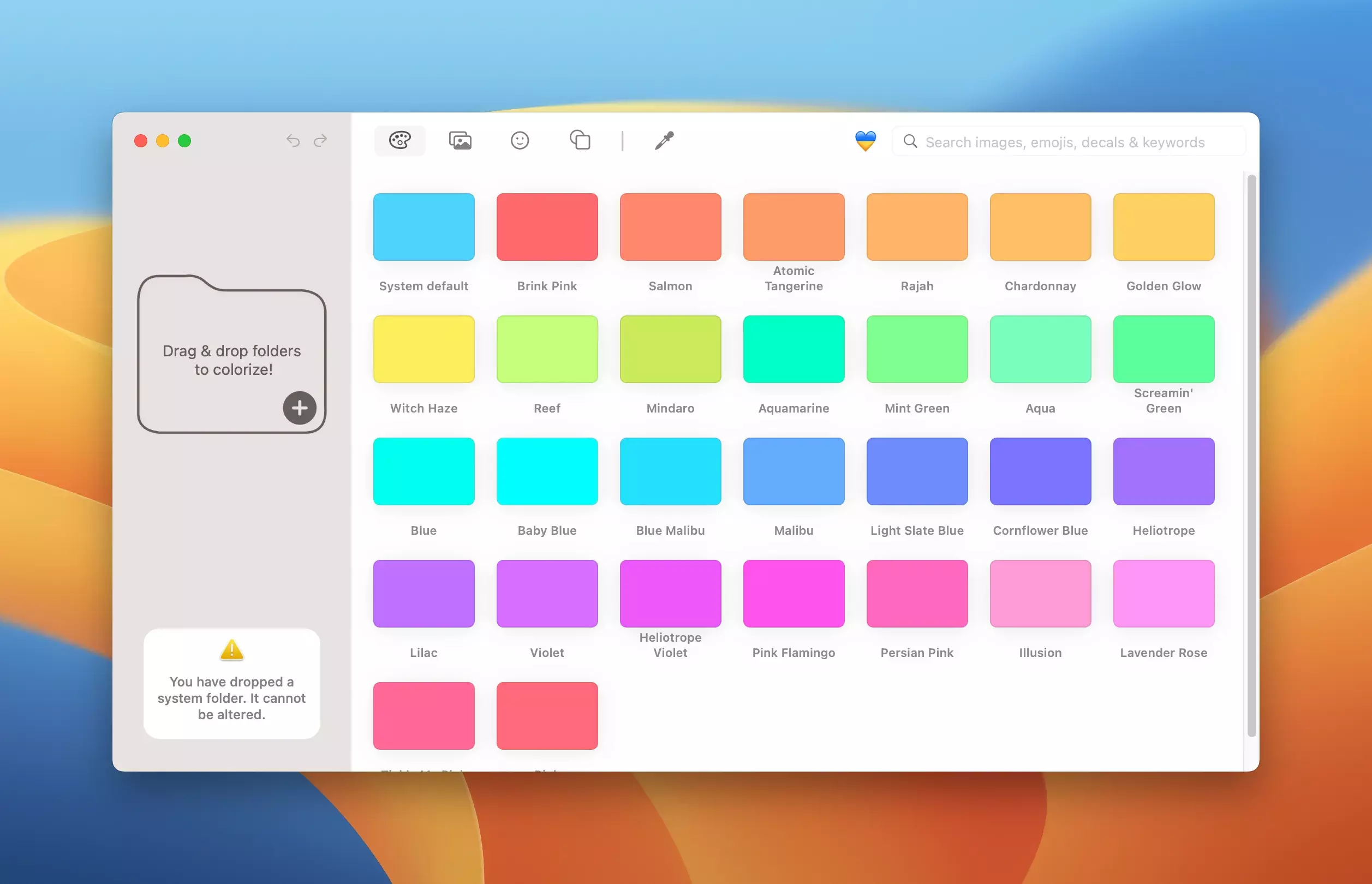
Task: Pick the Brink Pink folder color
Action: [546, 228]
